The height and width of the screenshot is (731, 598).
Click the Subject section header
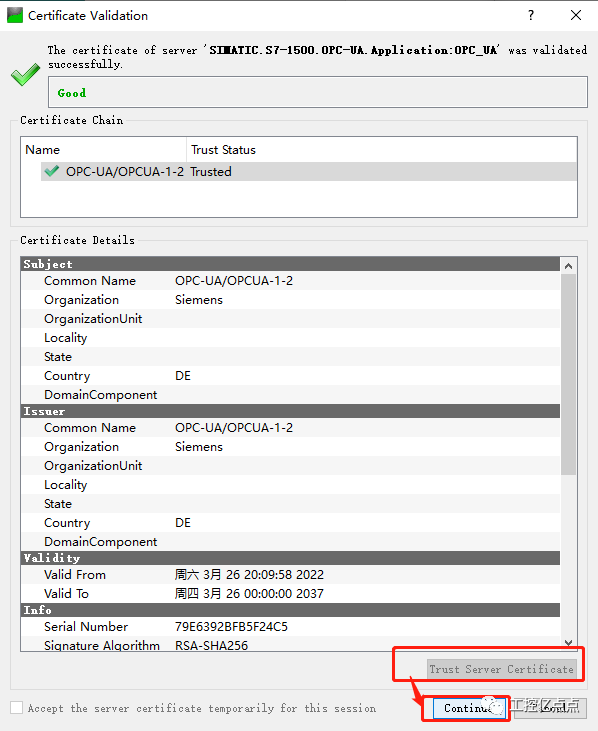(x=290, y=264)
